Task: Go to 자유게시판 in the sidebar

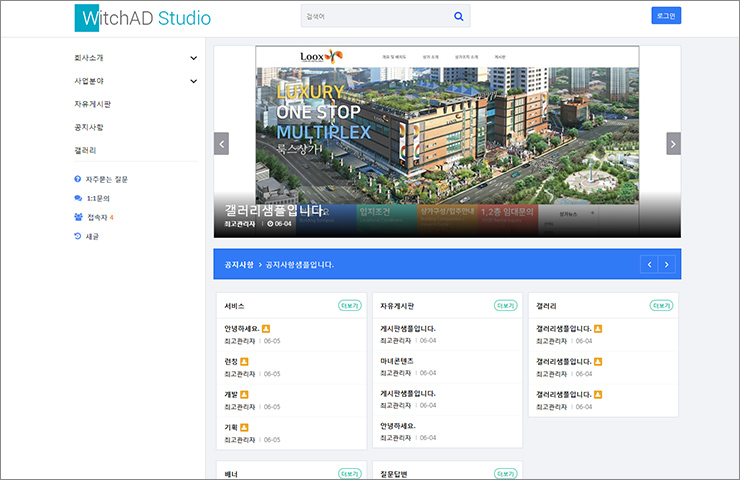Action: (x=92, y=104)
